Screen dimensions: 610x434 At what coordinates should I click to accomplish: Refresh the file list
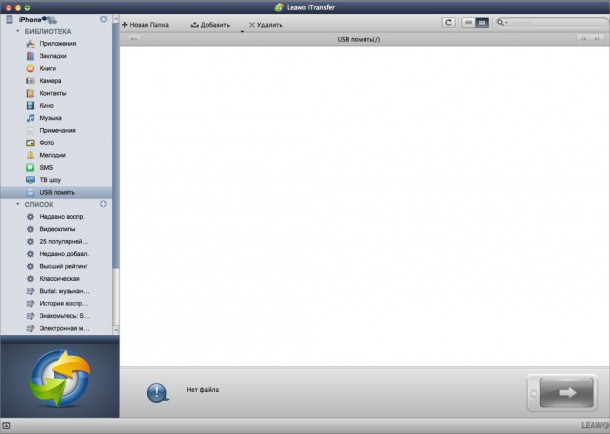coord(449,23)
